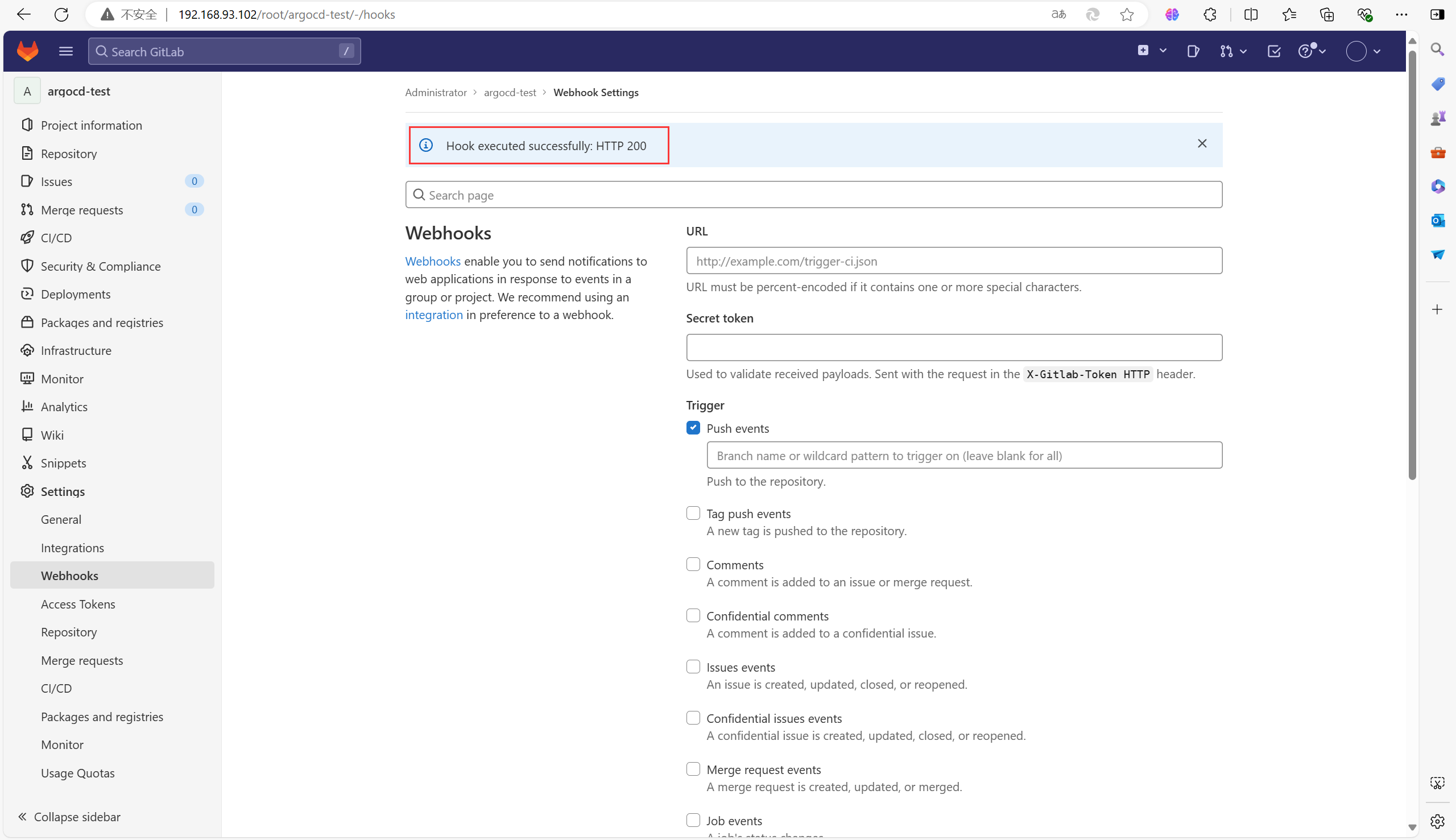Enable Tag push events checkbox
The height and width of the screenshot is (840, 1456).
pyautogui.click(x=693, y=513)
